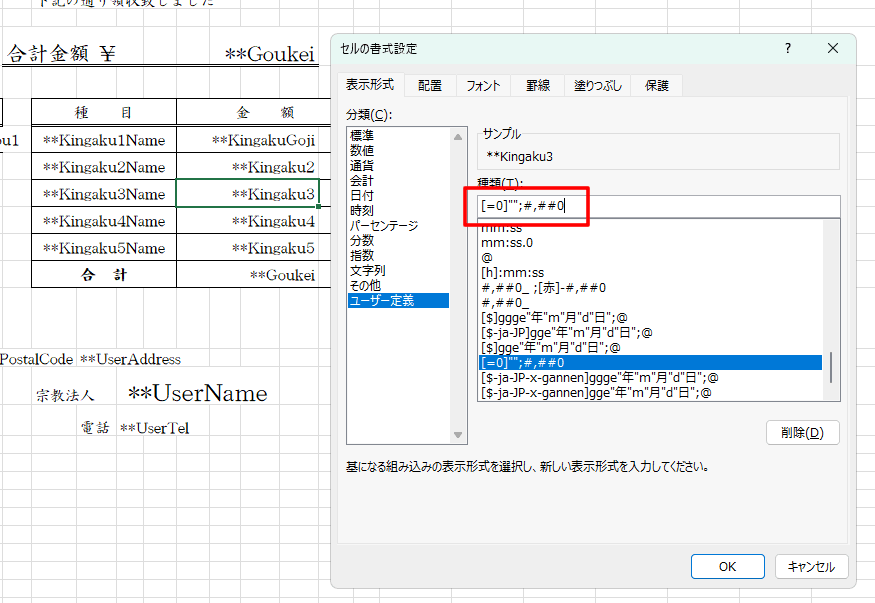Click the キャンセル button
875x603 pixels.
coord(811,567)
